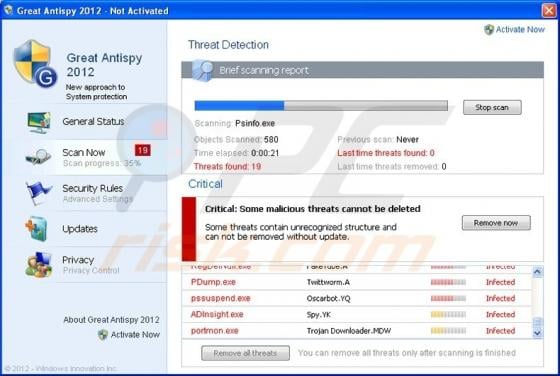Click the Great Antispy shield logo
This screenshot has width=560, height=376.
[x=35, y=64]
